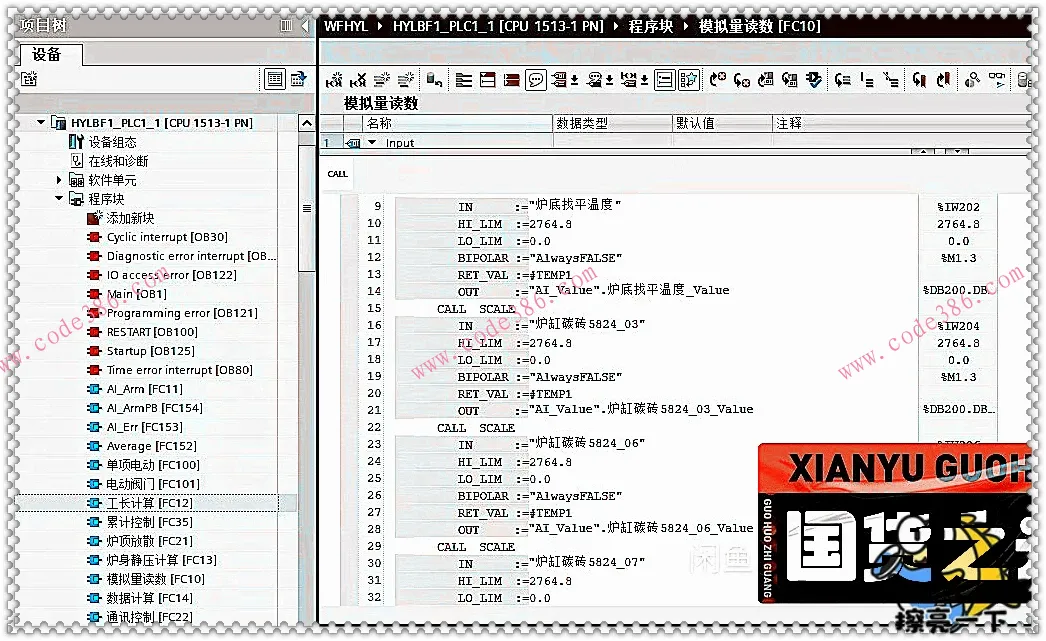
Task: Collapse the HYLBF1_PLC1_1 tree node
Action: coord(41,123)
